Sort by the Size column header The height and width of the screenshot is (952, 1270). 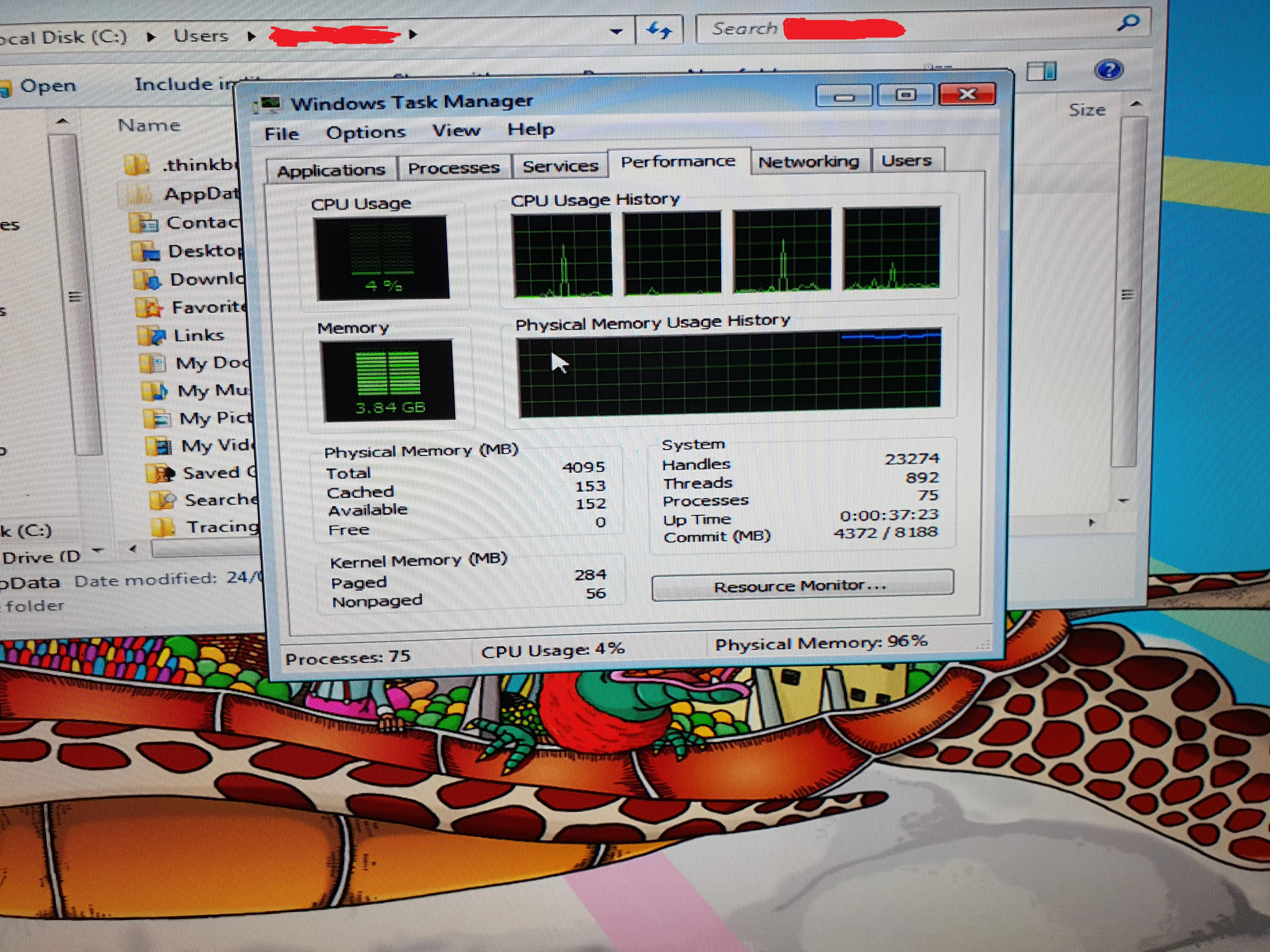(x=1087, y=110)
